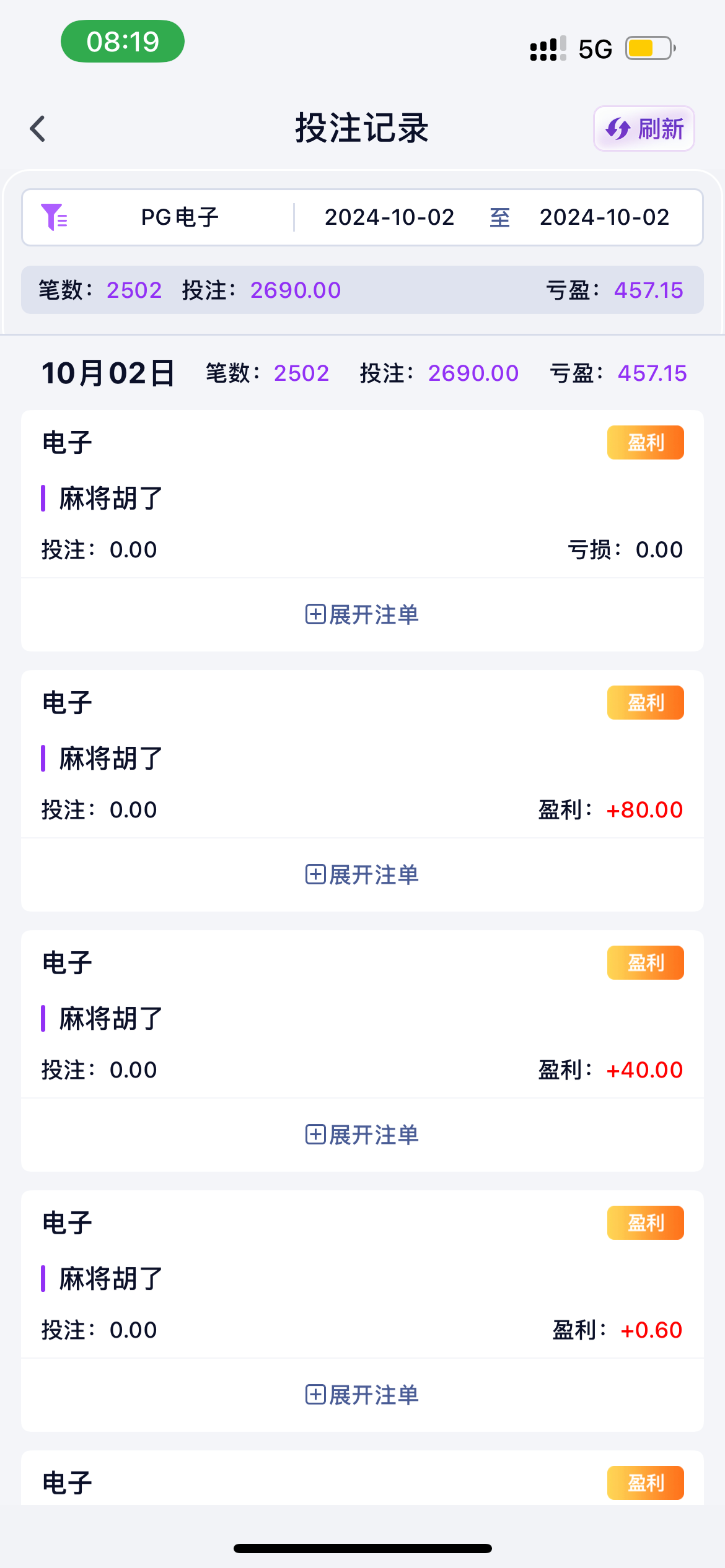The width and height of the screenshot is (725, 1568).
Task: Tap the 08:19 green time pill
Action: [123, 41]
